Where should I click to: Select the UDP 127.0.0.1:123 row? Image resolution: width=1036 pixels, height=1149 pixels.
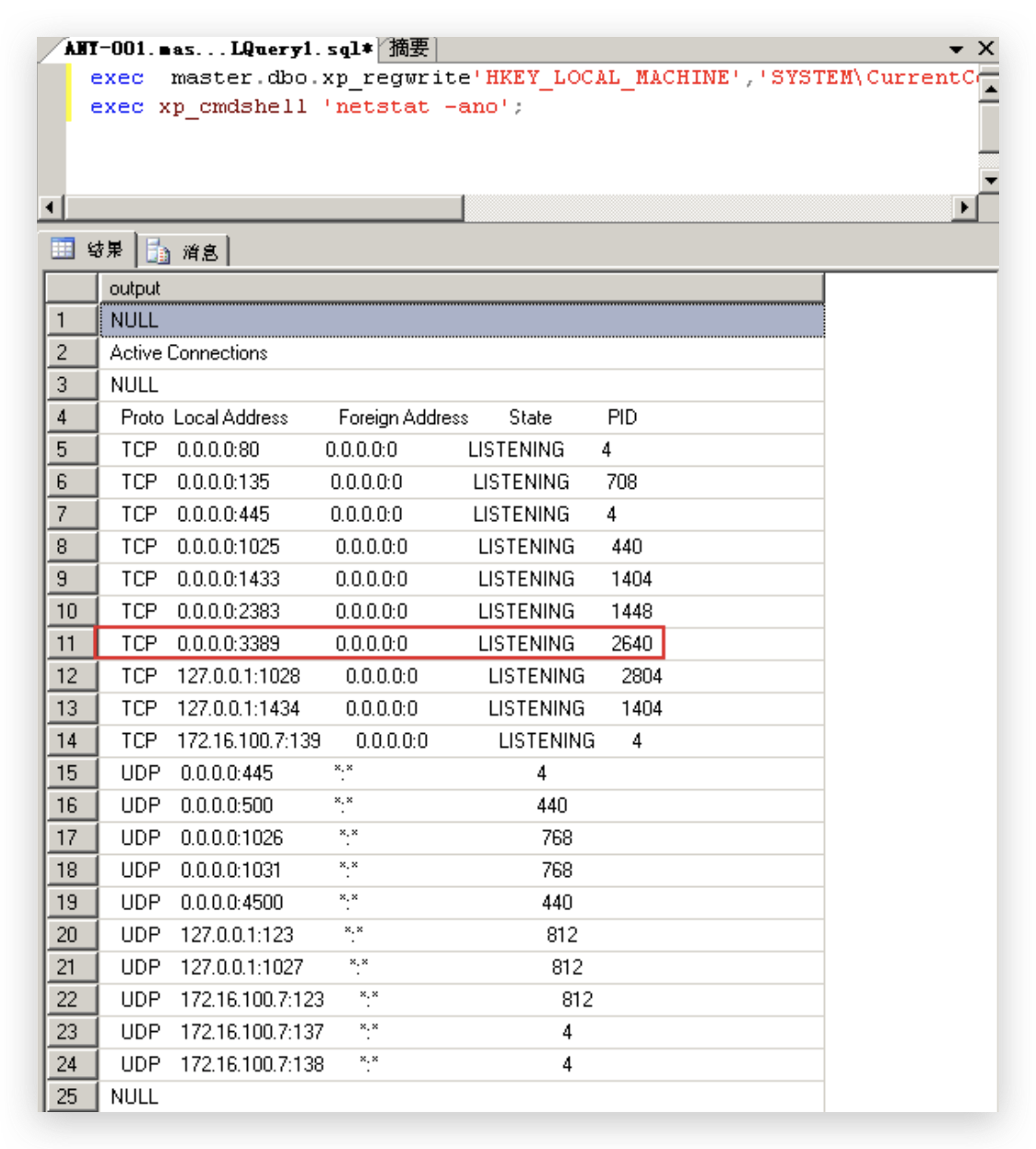(462, 935)
